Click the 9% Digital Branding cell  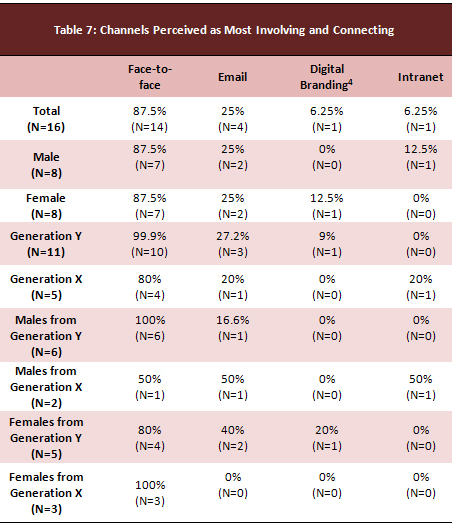coord(326,244)
